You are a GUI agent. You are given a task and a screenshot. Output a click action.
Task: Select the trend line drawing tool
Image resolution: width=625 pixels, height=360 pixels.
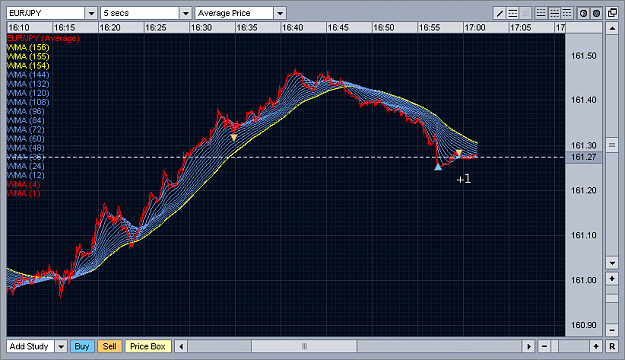(499, 13)
